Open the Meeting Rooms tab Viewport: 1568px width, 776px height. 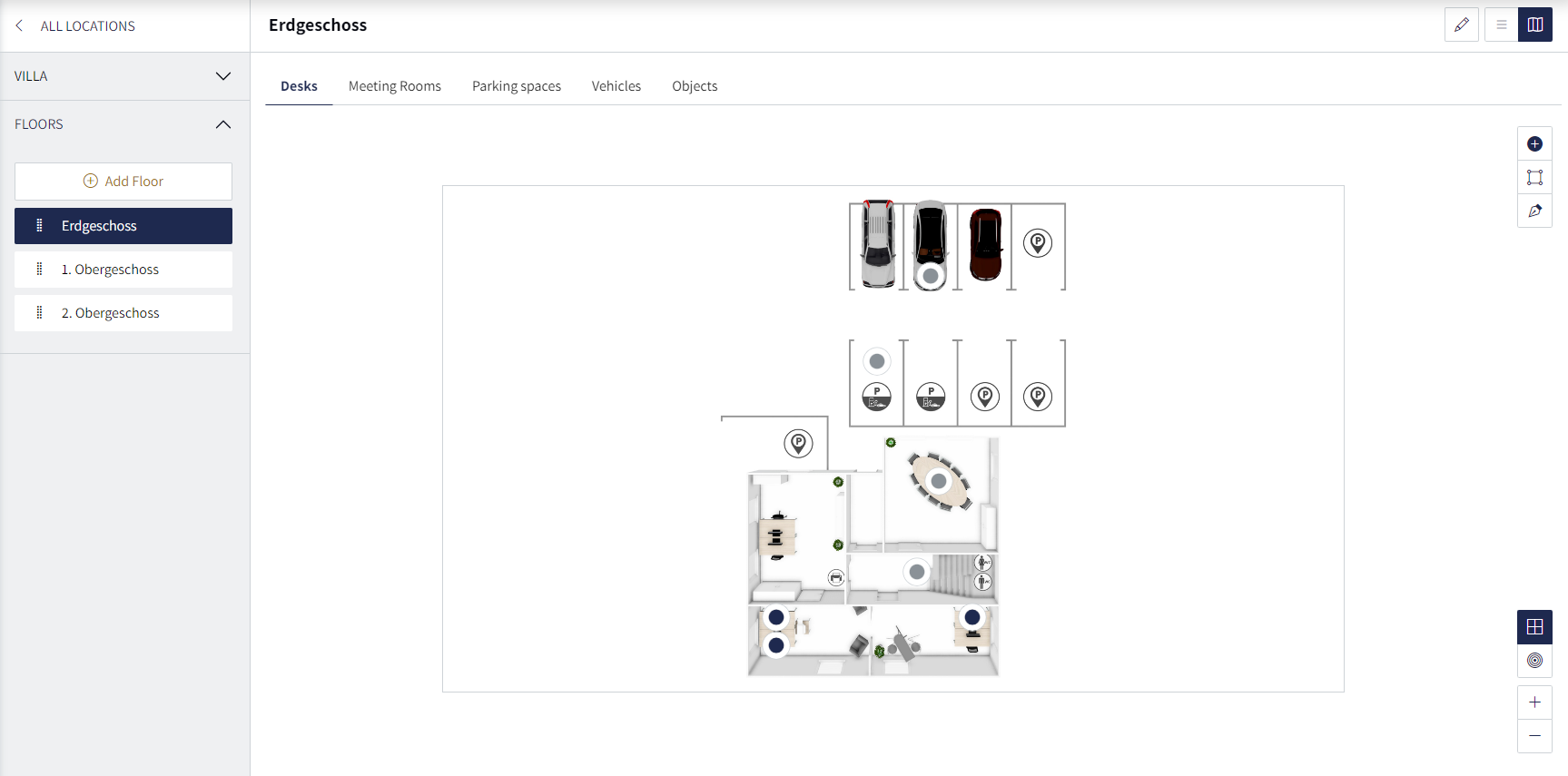[395, 86]
